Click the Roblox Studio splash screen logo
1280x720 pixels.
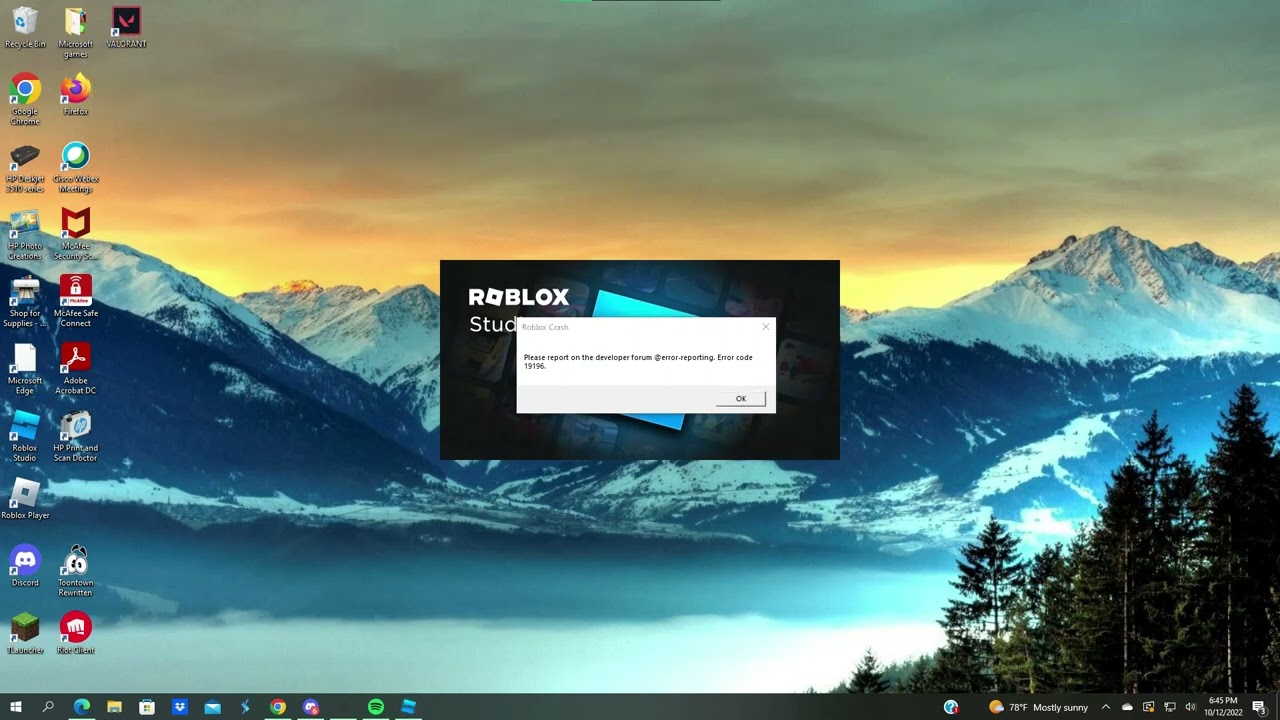pyautogui.click(x=519, y=297)
